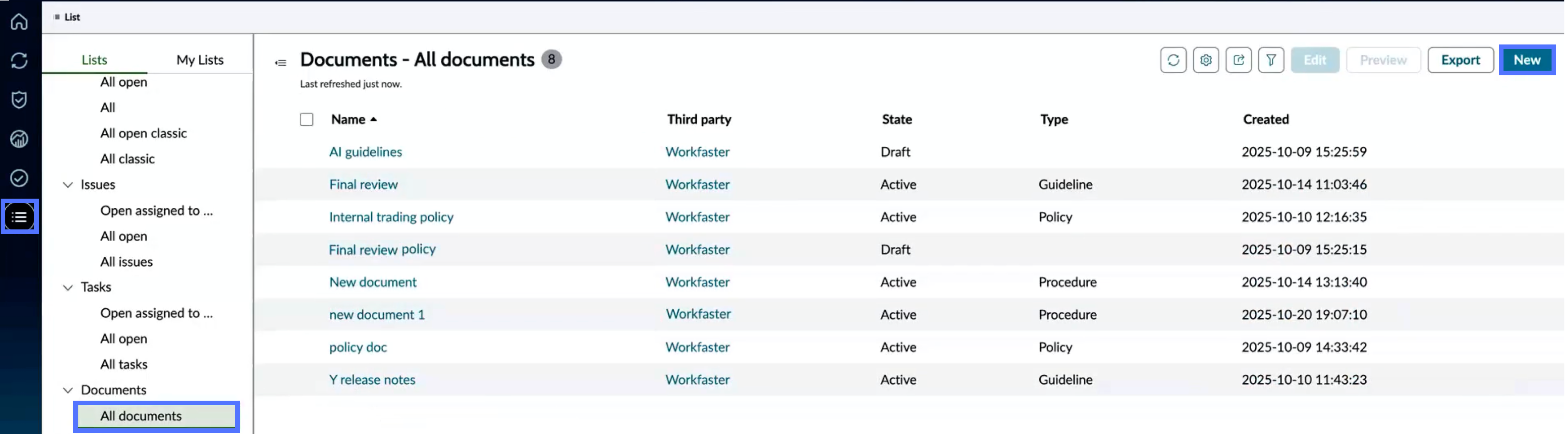Viewport: 1568px width, 434px height.
Task: Select All issues list
Action: 126,262
